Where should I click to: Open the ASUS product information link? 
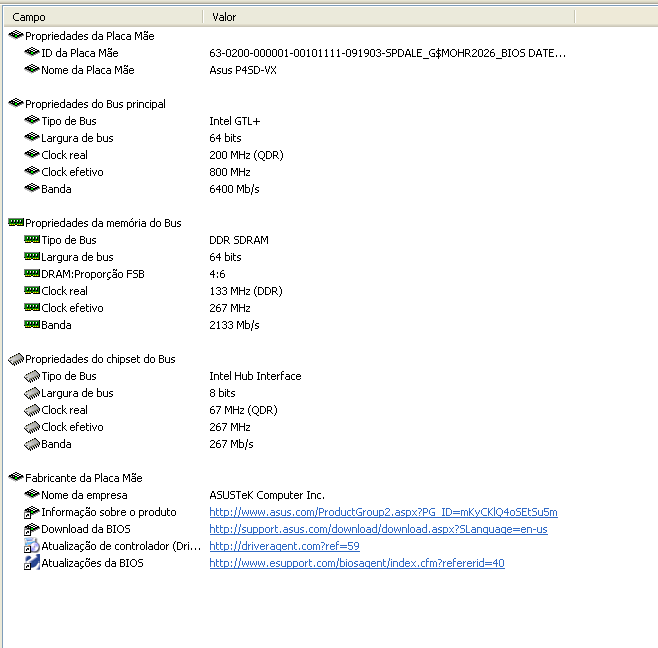[383, 512]
